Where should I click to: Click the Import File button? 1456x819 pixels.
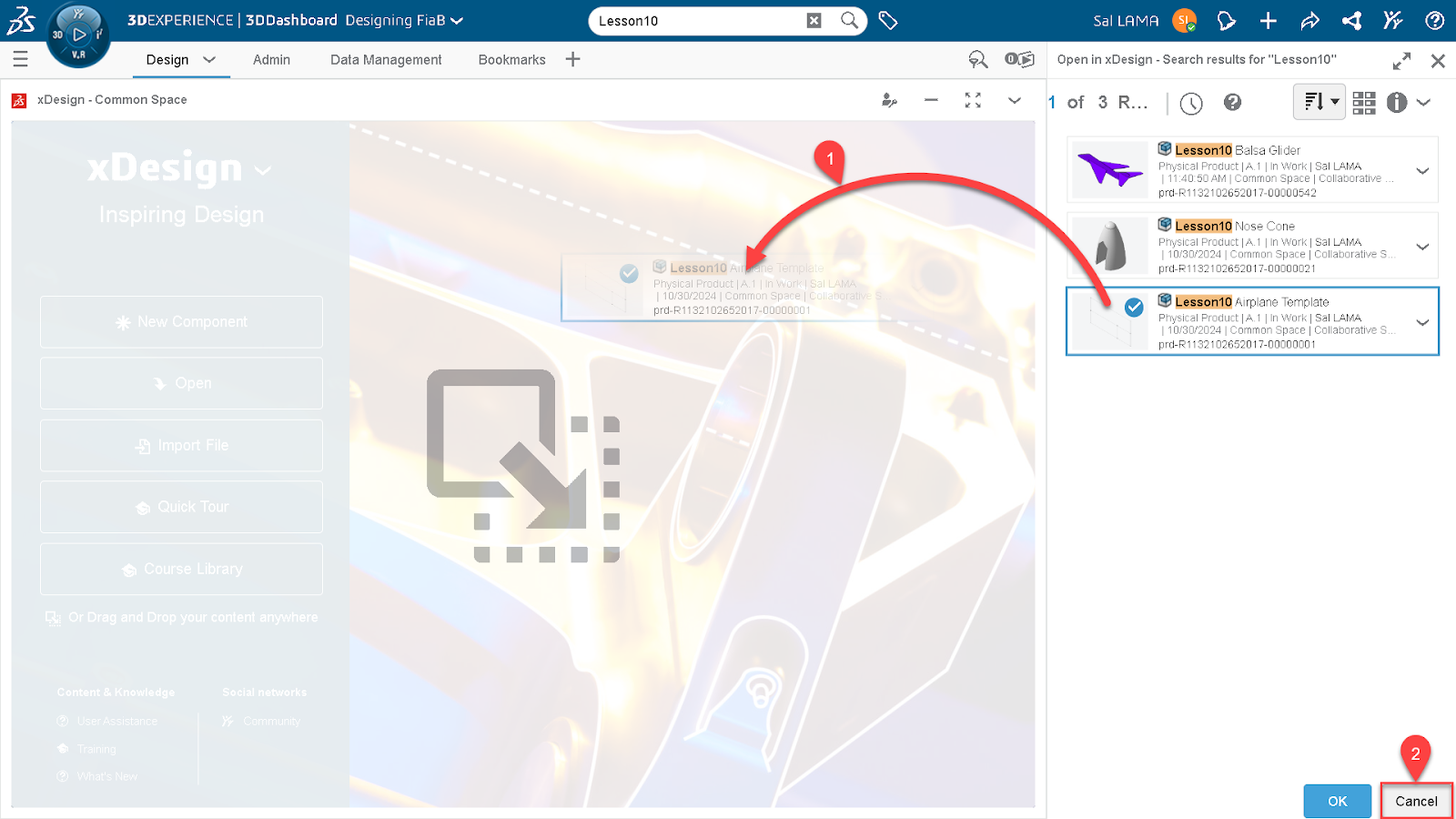181,445
